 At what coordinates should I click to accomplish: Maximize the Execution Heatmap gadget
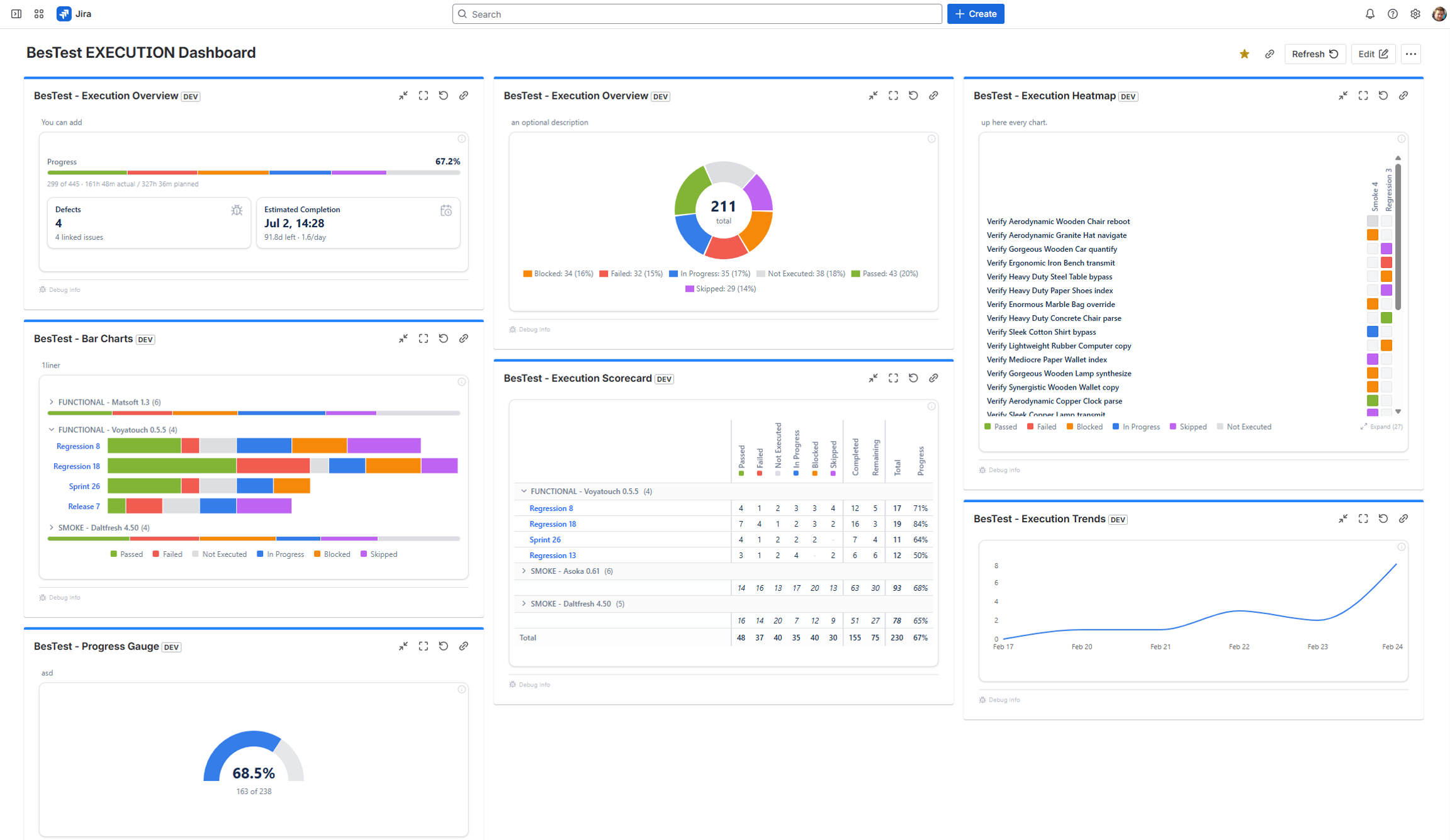(x=1363, y=96)
